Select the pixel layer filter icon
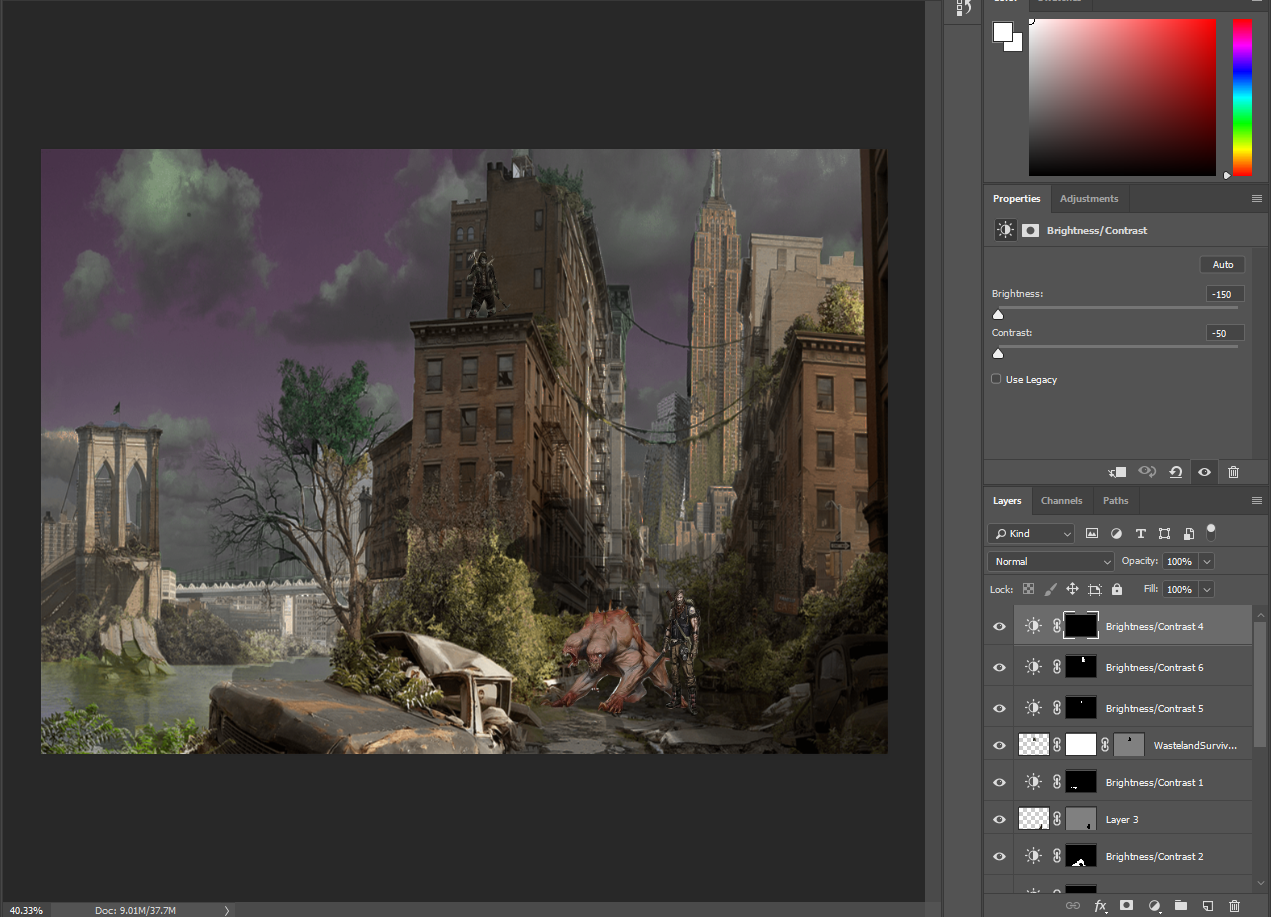Image resolution: width=1271 pixels, height=917 pixels. (x=1092, y=533)
